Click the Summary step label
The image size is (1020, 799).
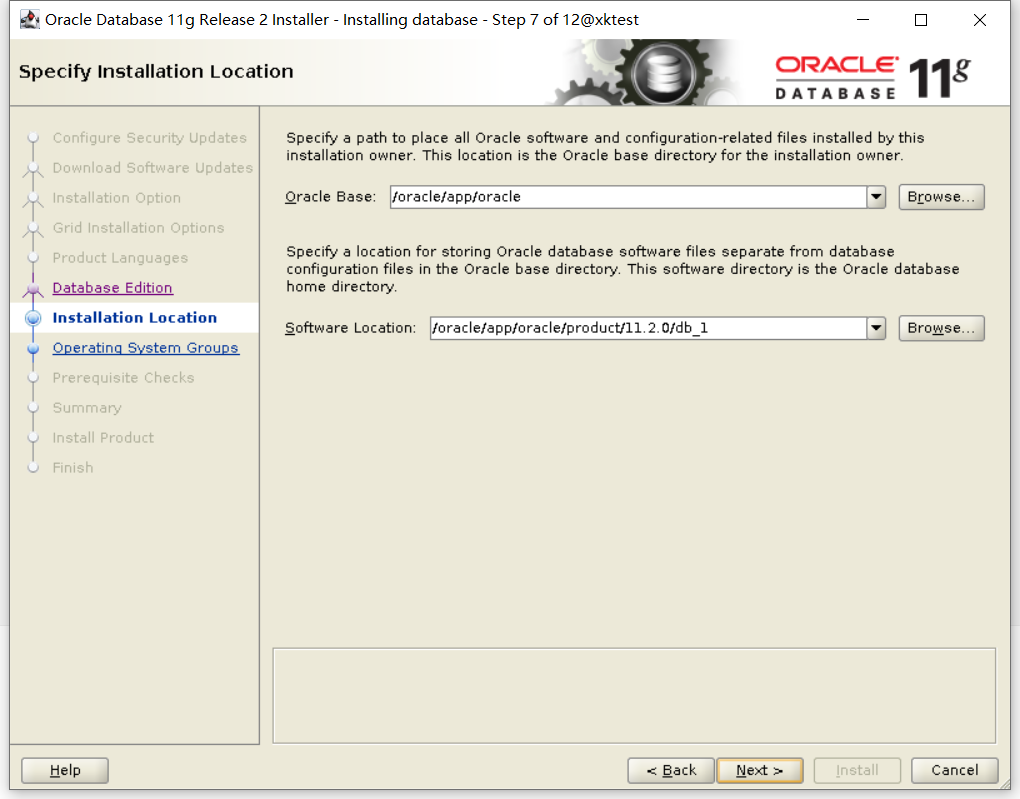[87, 408]
